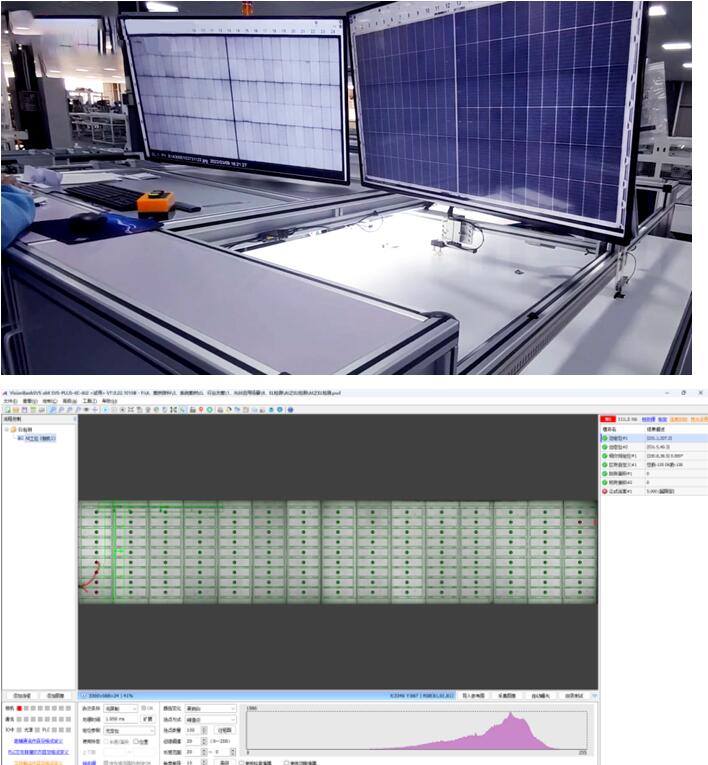Toggle the 位置 checkbox
708x765 pixels.
pos(136,742)
